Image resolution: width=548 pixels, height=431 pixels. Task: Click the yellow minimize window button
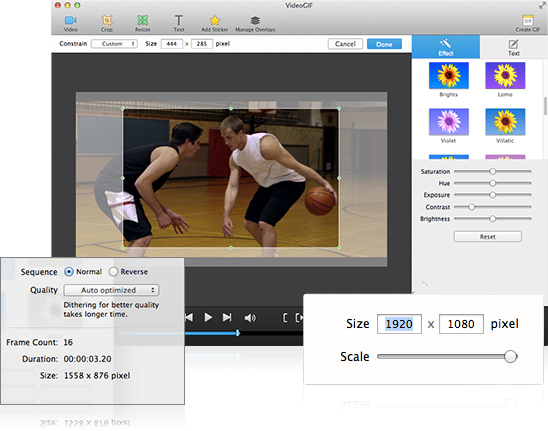(67, 5)
